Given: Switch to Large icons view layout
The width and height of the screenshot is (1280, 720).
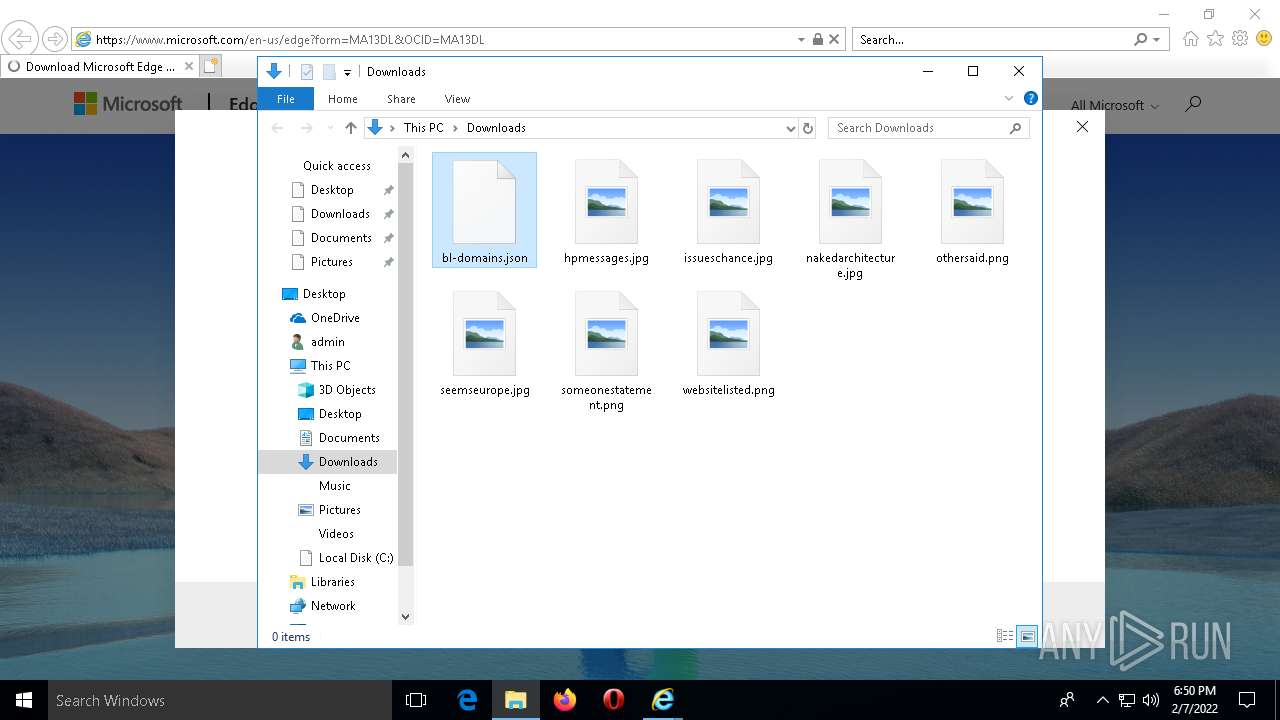Looking at the screenshot, I should coord(1027,636).
